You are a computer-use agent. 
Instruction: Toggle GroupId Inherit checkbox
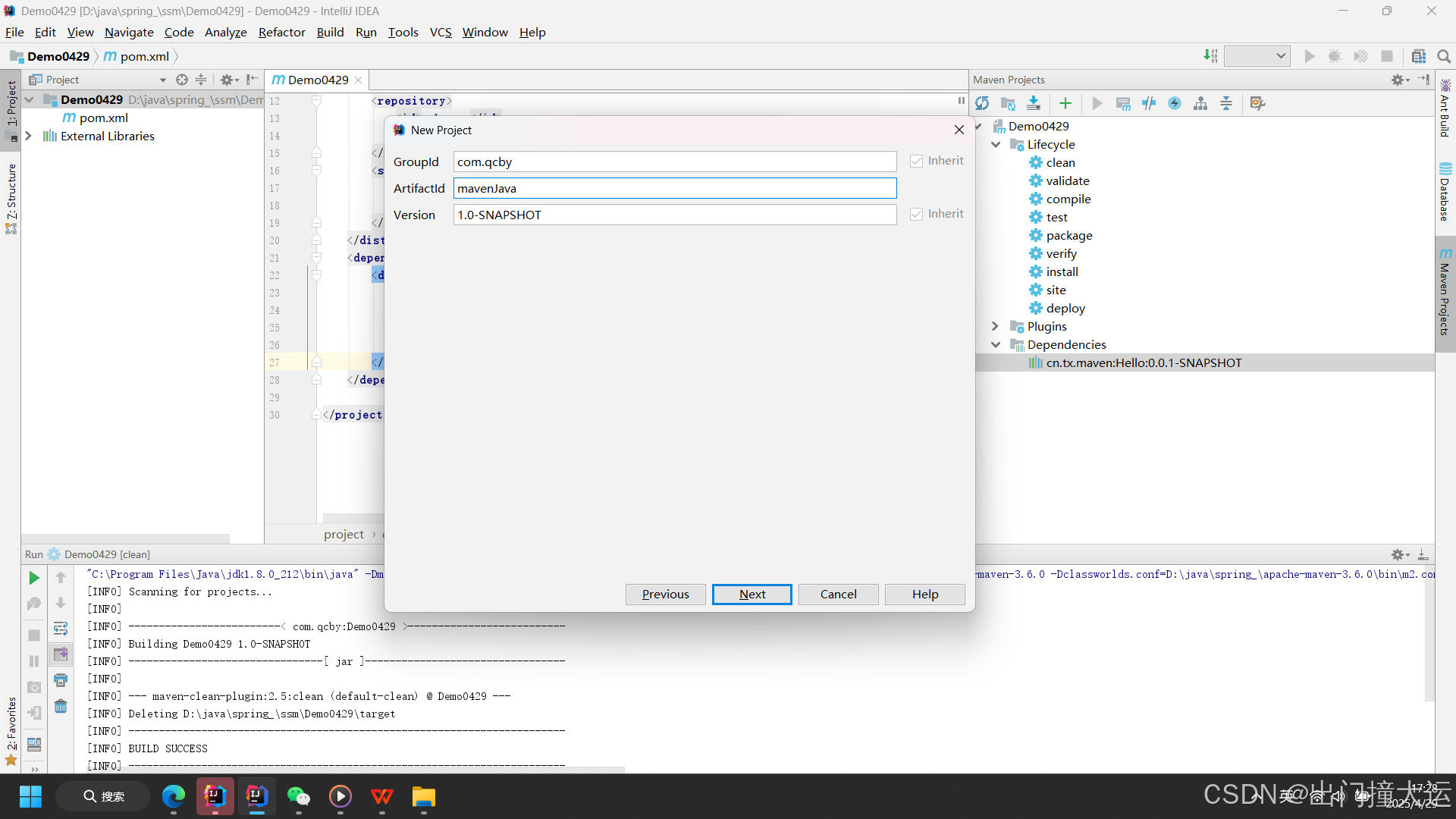917,161
